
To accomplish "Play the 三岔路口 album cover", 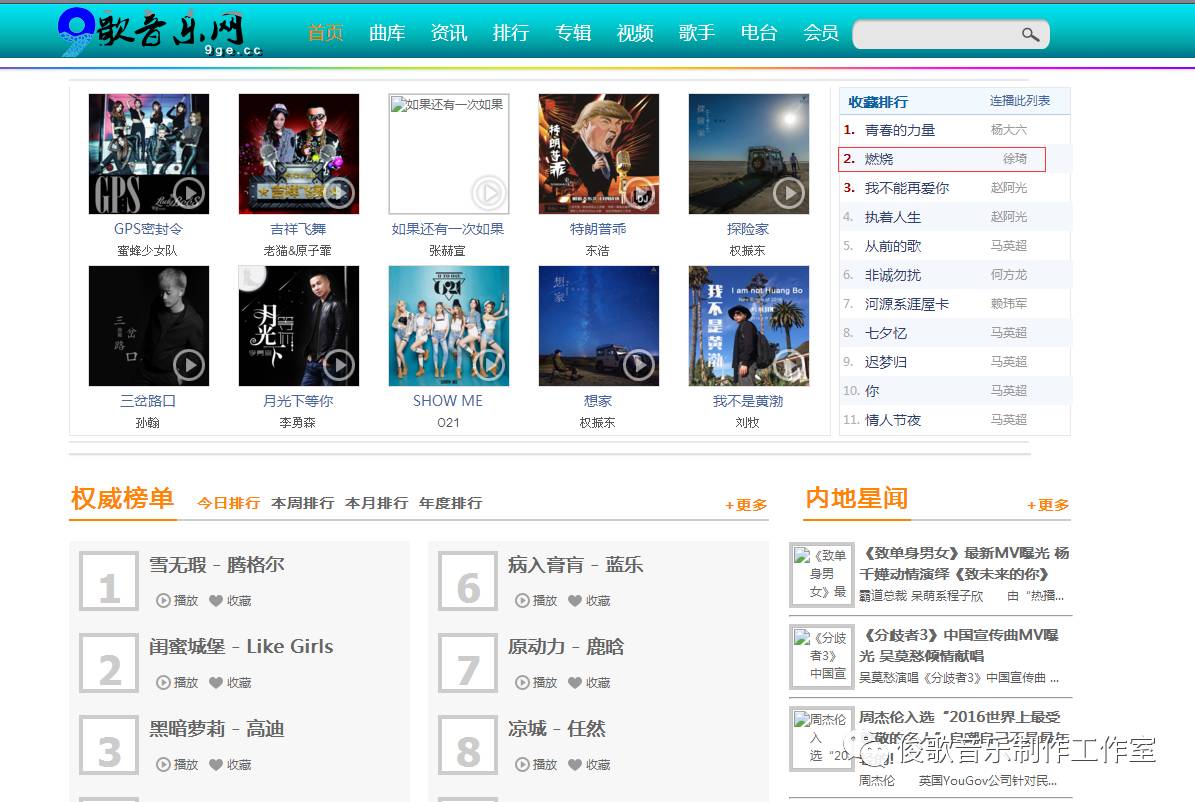I will (149, 326).
